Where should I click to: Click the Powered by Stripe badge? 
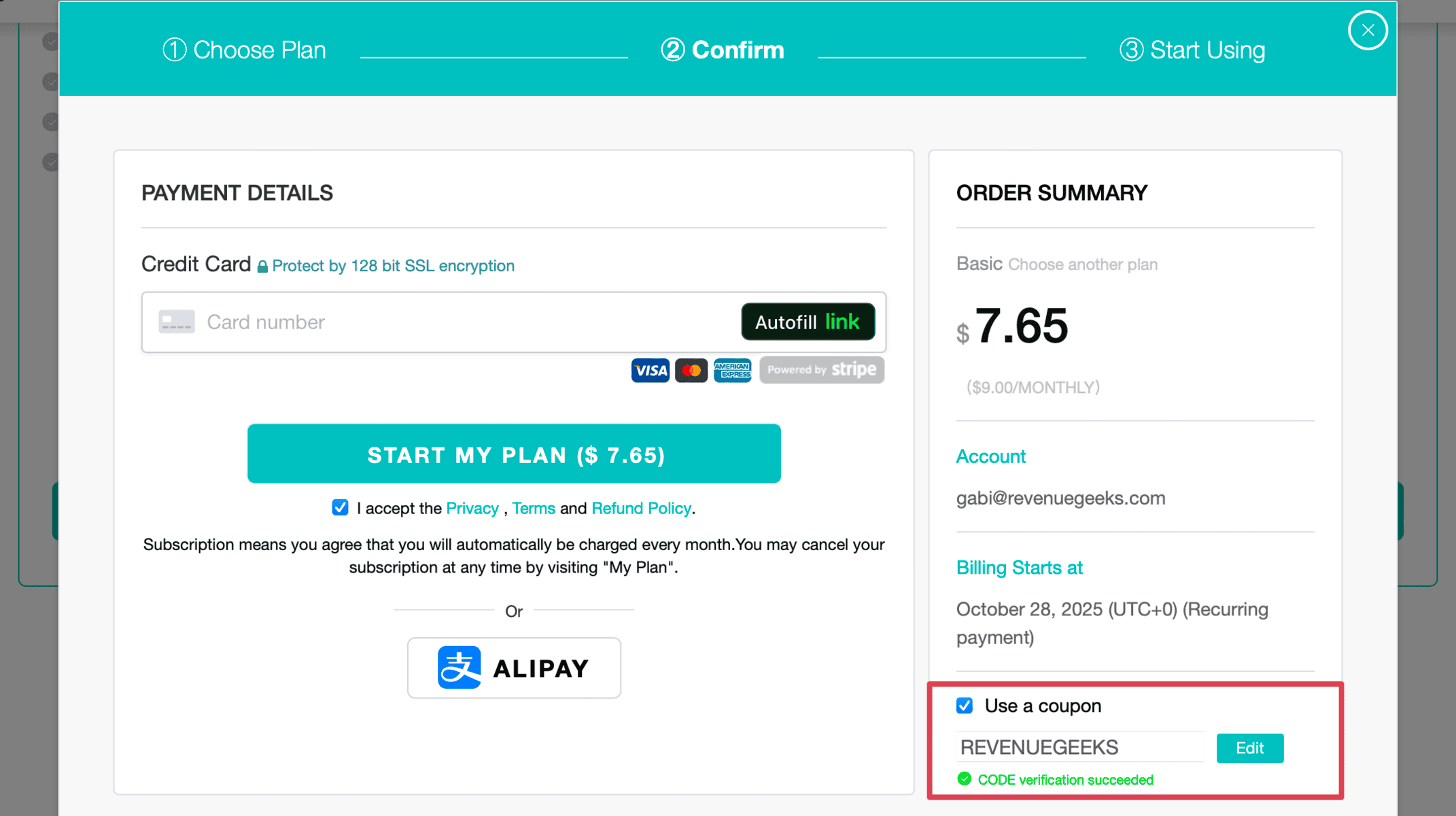(x=821, y=370)
